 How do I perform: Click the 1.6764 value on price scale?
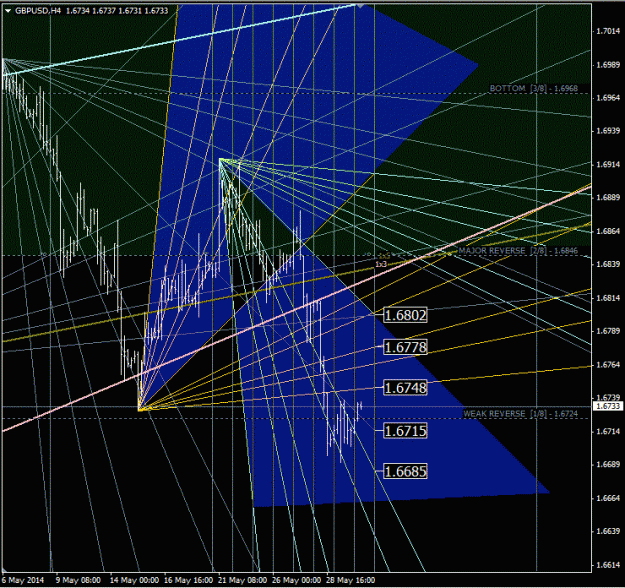coord(608,364)
